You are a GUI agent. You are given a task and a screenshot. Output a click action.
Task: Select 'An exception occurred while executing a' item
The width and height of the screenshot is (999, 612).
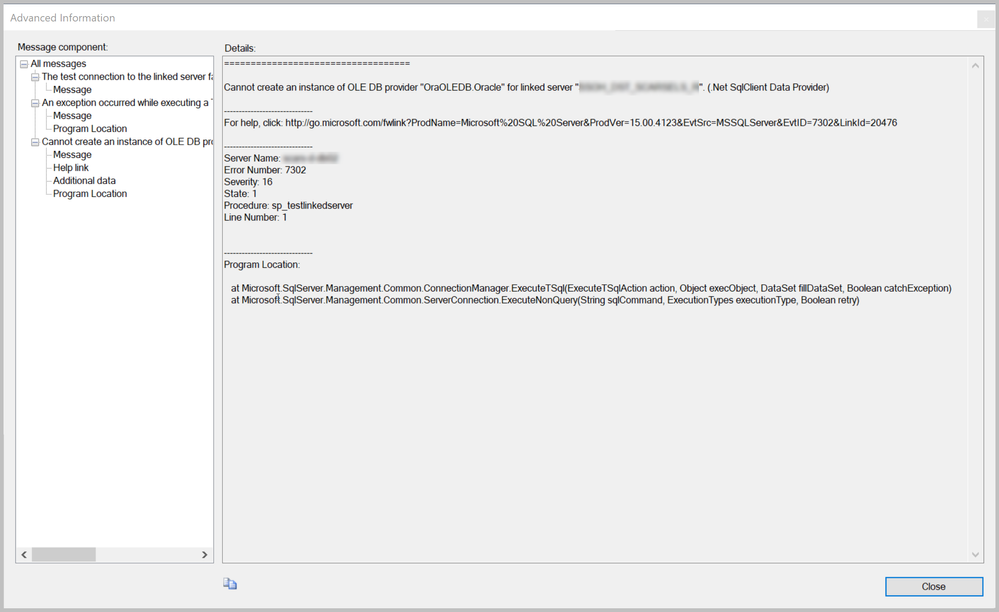coord(127,103)
